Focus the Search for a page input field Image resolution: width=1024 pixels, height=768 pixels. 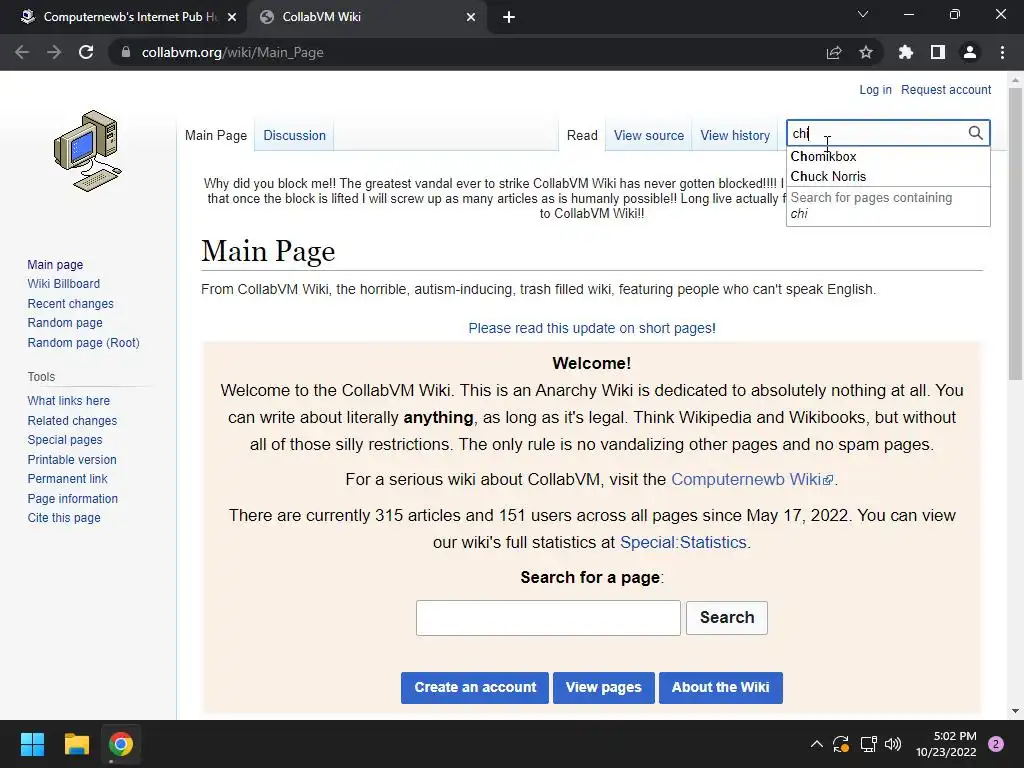(x=548, y=618)
